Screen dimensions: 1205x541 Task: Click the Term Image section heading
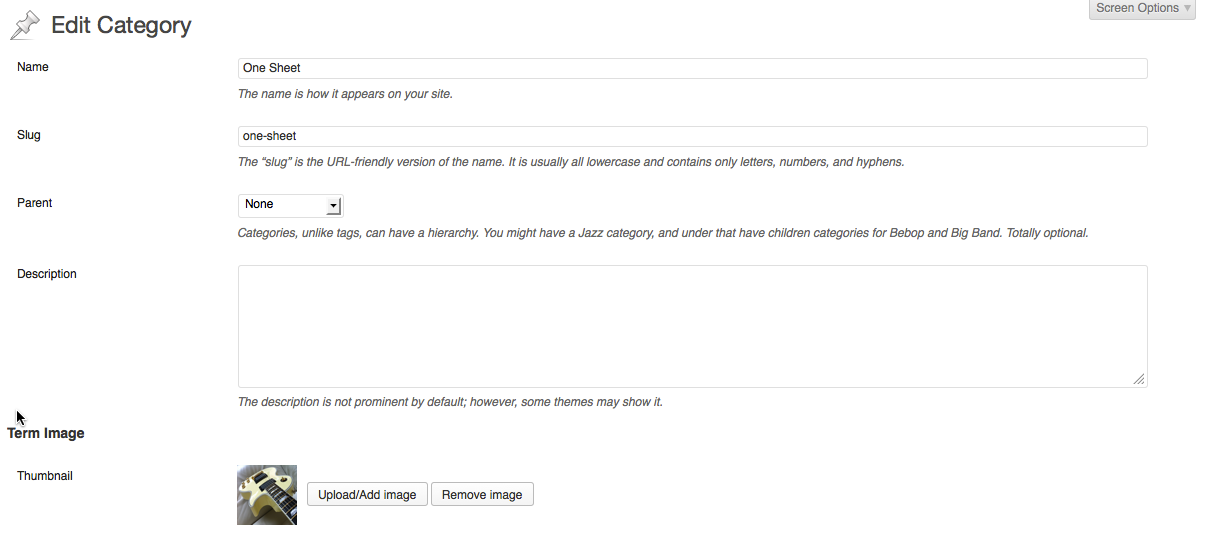[46, 434]
